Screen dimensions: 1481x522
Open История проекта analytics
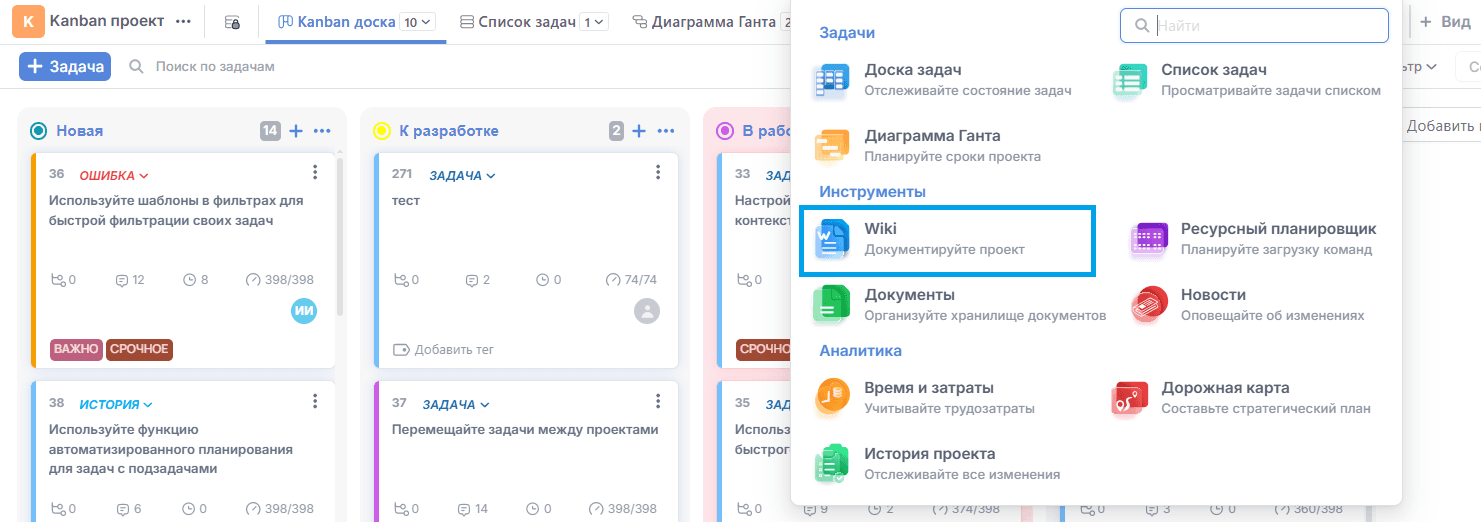[929, 463]
